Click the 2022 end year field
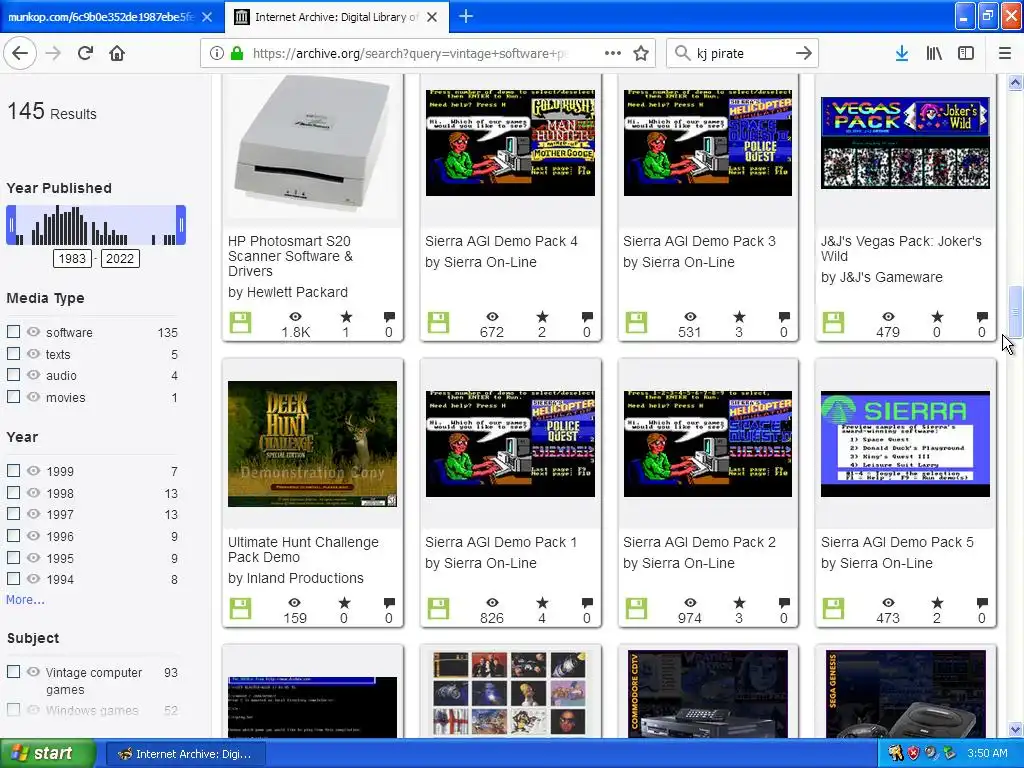 coord(120,259)
